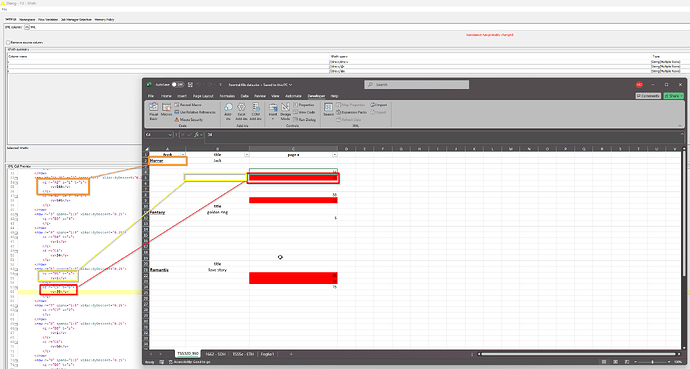Enable Use Relative References option

(195, 112)
